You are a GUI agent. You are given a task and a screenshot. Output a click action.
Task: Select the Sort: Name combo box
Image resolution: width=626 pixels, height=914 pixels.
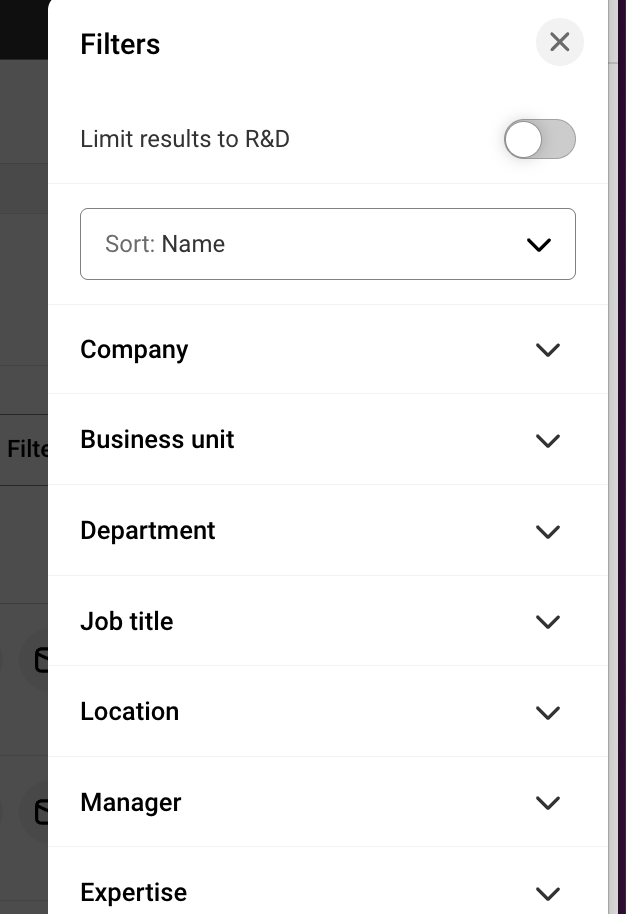pyautogui.click(x=328, y=244)
